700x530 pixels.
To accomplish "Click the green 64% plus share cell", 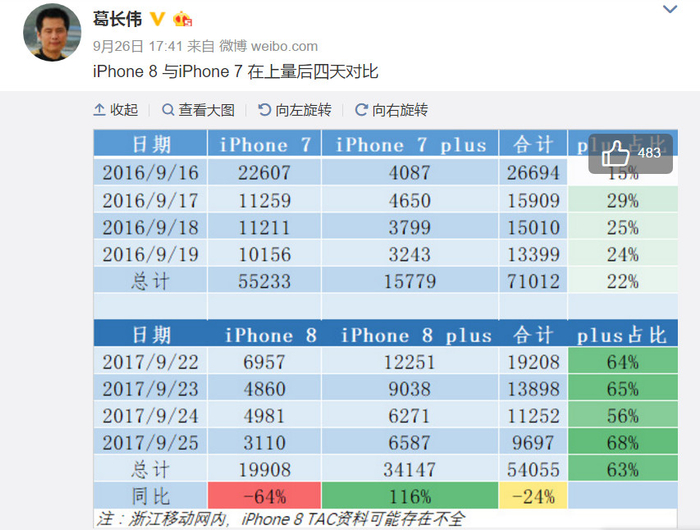I will point(623,361).
